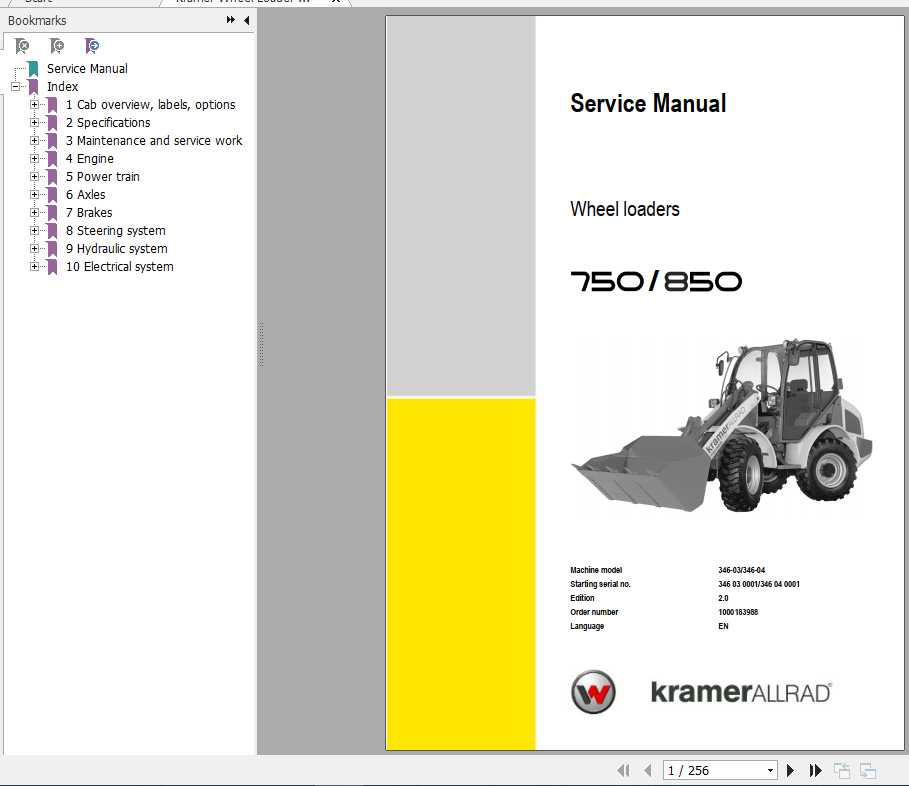This screenshot has width=909, height=786.
Task: Click the next view icon in bottom bar
Action: tap(868, 770)
